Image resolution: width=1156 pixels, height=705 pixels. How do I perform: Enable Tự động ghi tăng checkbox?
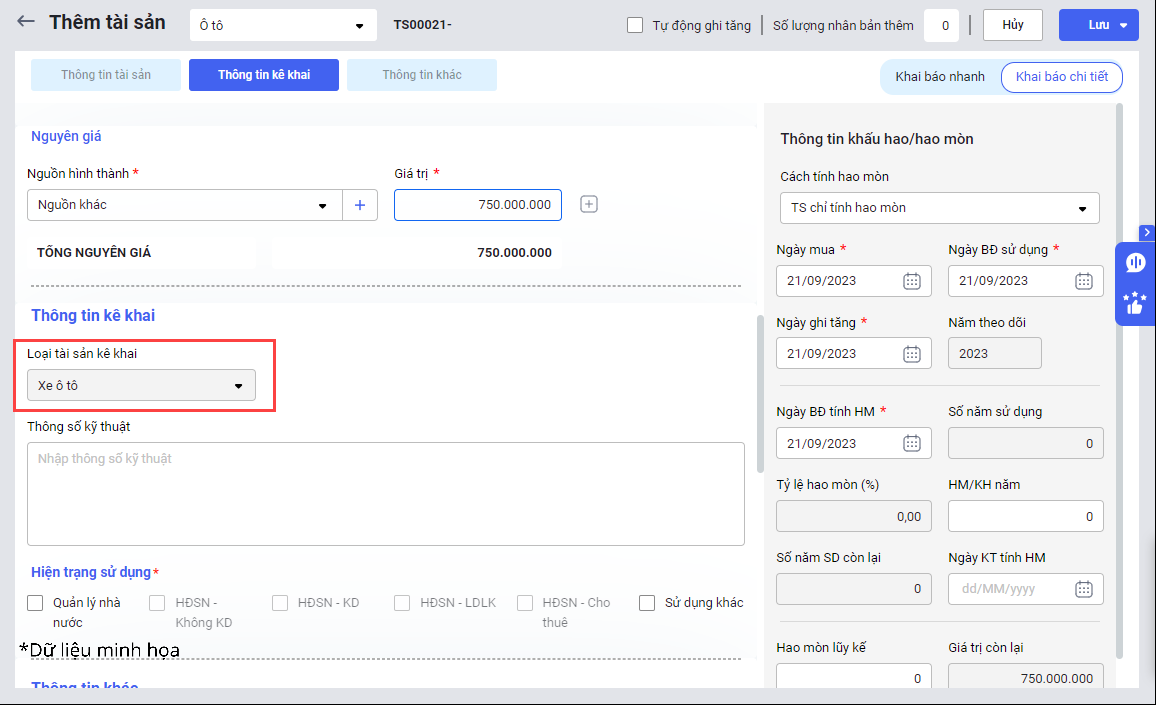(635, 25)
